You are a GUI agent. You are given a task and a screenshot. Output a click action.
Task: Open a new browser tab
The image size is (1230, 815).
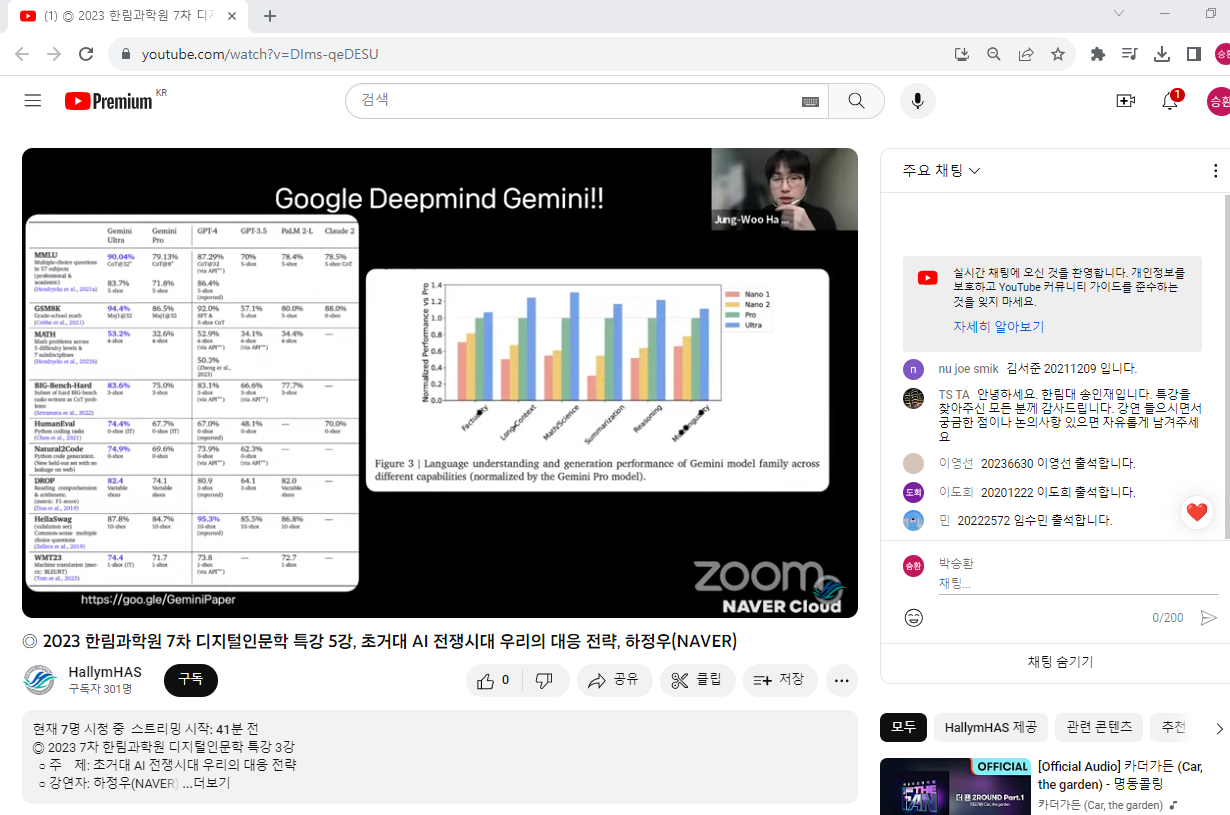click(x=270, y=16)
